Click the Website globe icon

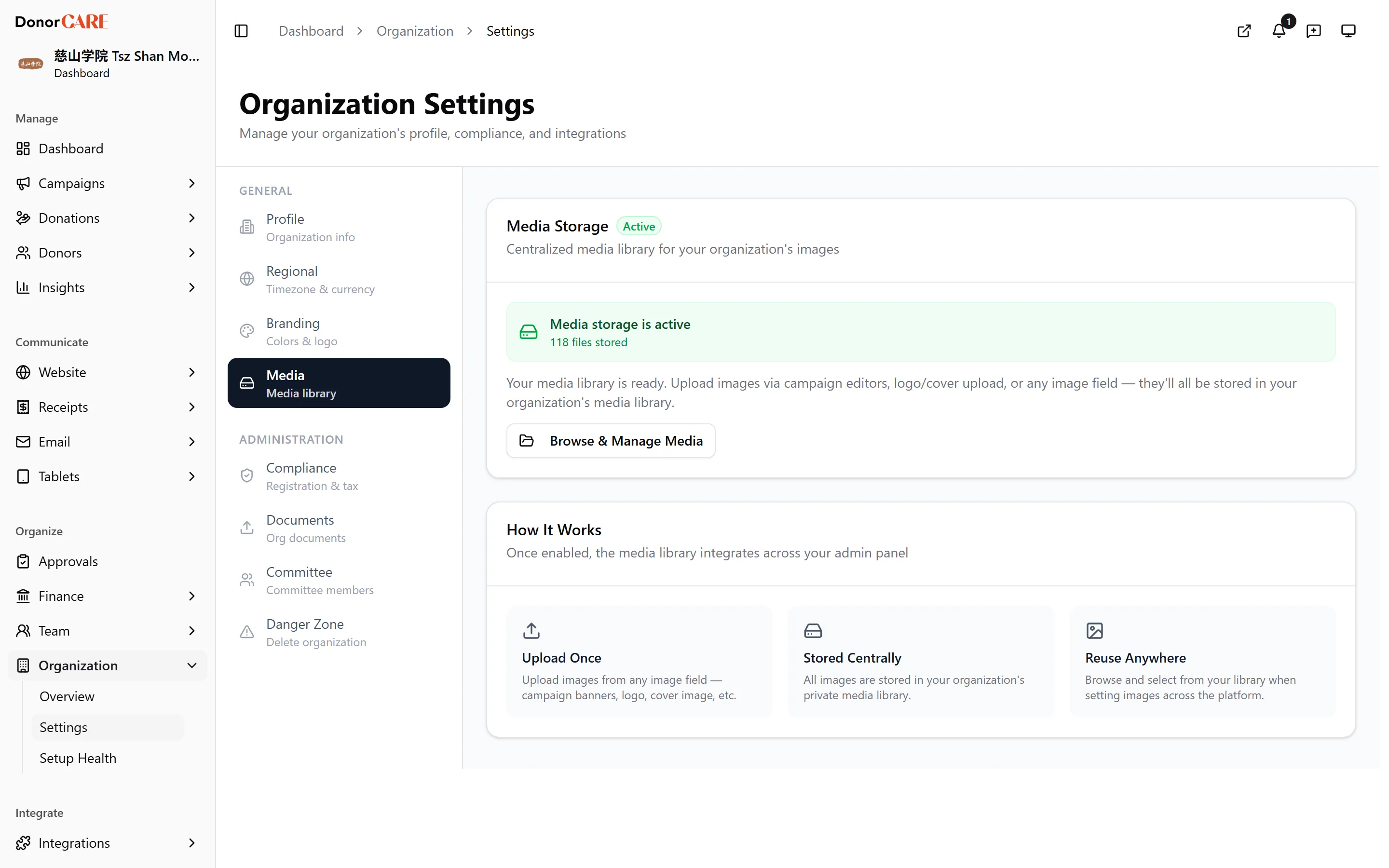[23, 373]
